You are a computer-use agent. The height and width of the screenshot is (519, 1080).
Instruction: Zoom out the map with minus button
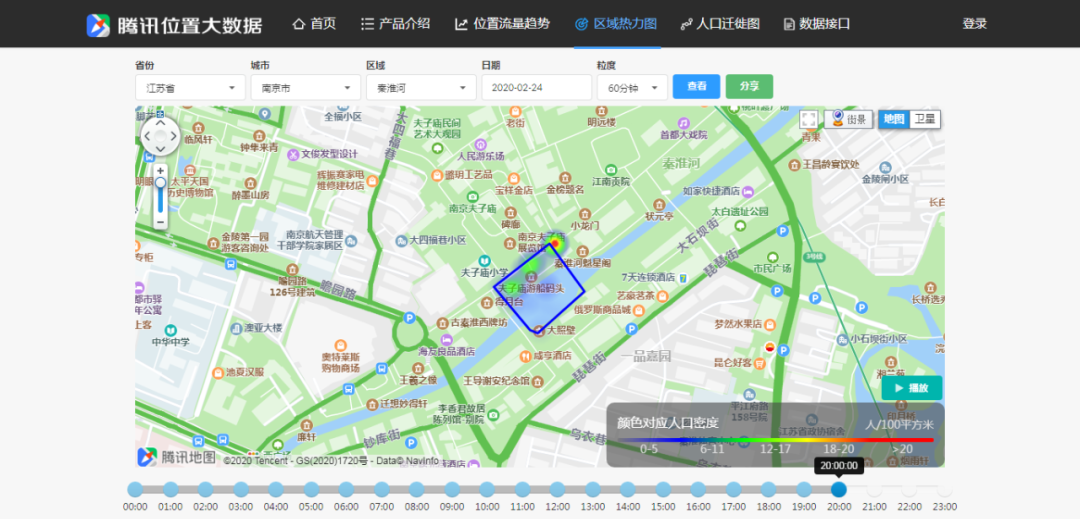160,222
